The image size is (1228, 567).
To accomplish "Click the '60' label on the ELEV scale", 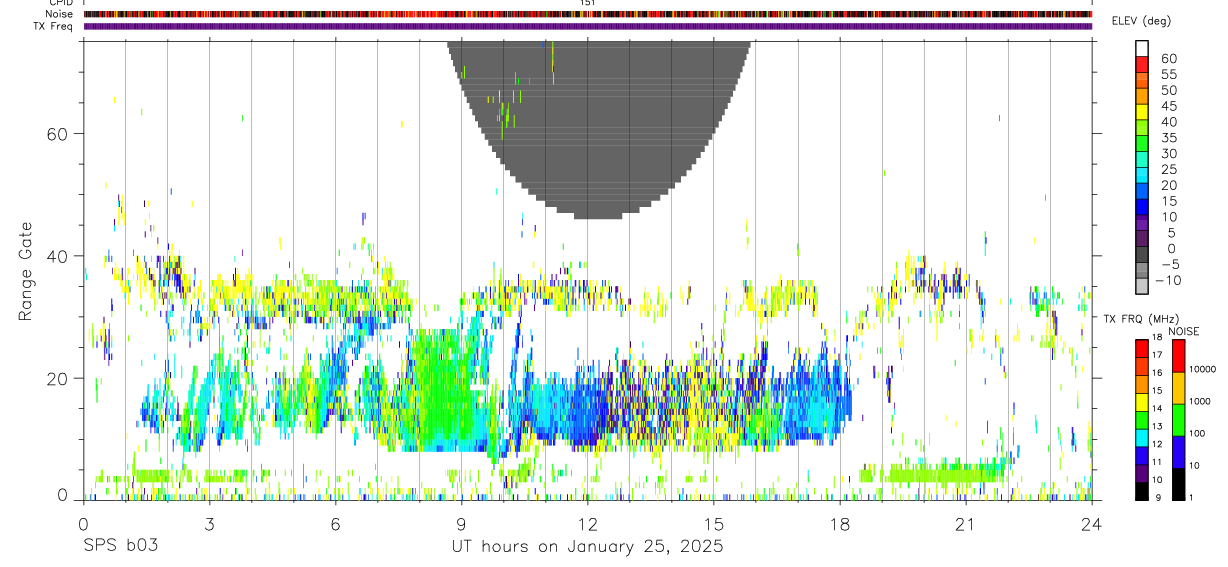I will pos(1169,58).
